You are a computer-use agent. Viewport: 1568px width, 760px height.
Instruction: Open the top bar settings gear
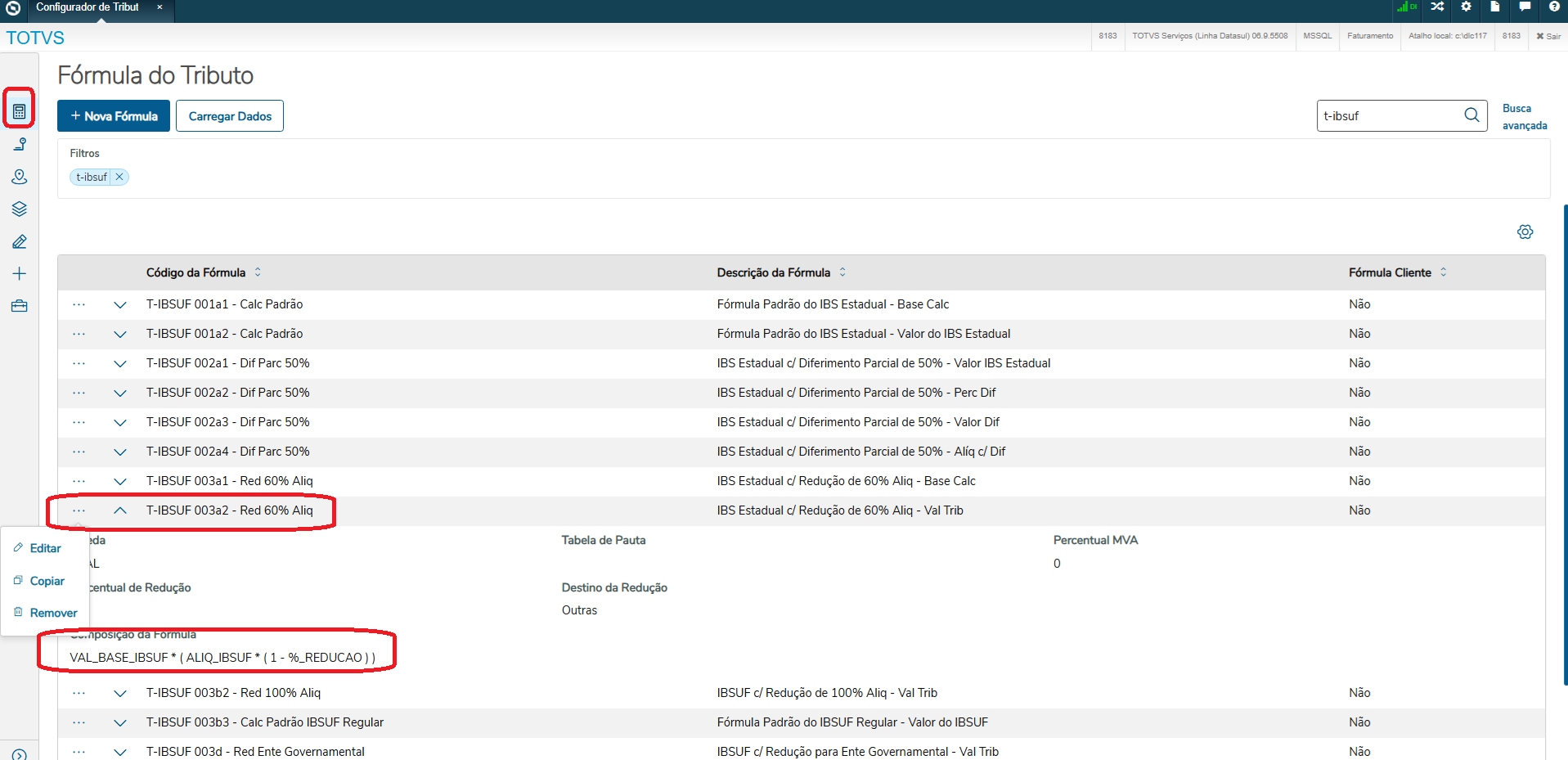1466,7
